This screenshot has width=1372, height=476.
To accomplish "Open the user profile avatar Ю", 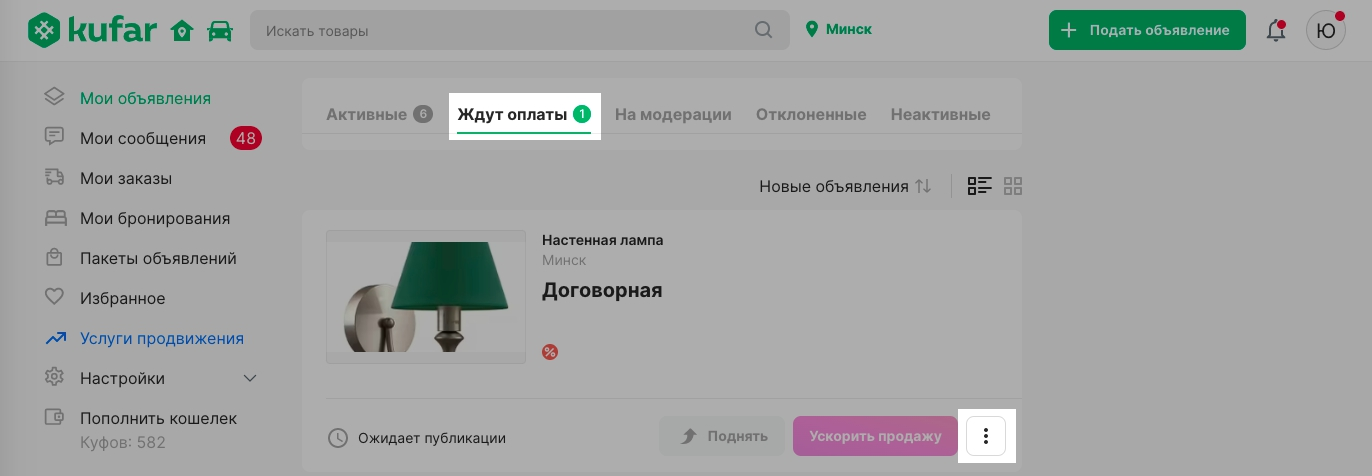I will point(1325,31).
